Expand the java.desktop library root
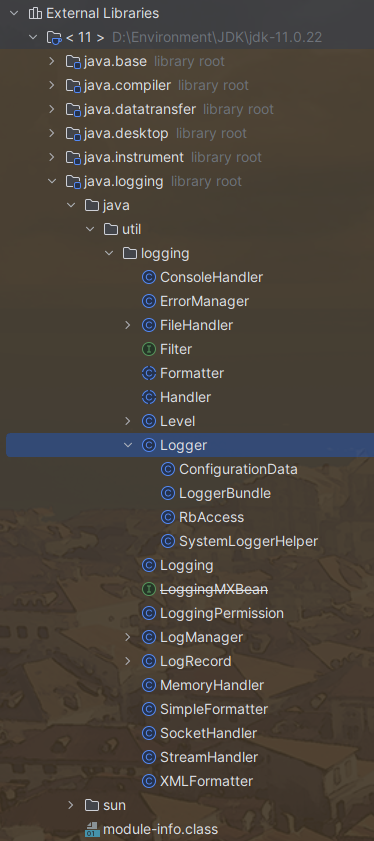 [52, 133]
